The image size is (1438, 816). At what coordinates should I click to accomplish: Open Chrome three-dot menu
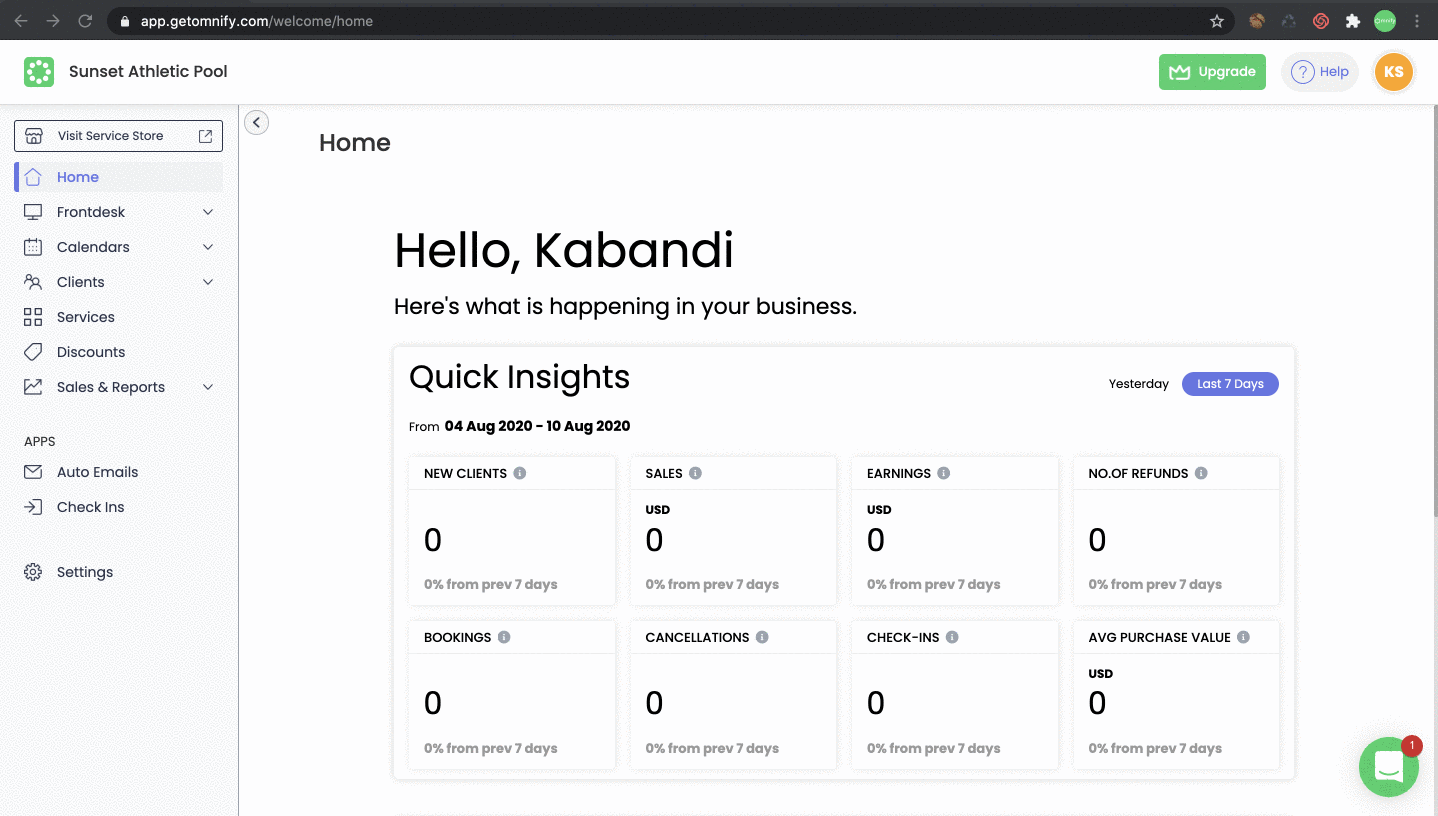point(1417,21)
